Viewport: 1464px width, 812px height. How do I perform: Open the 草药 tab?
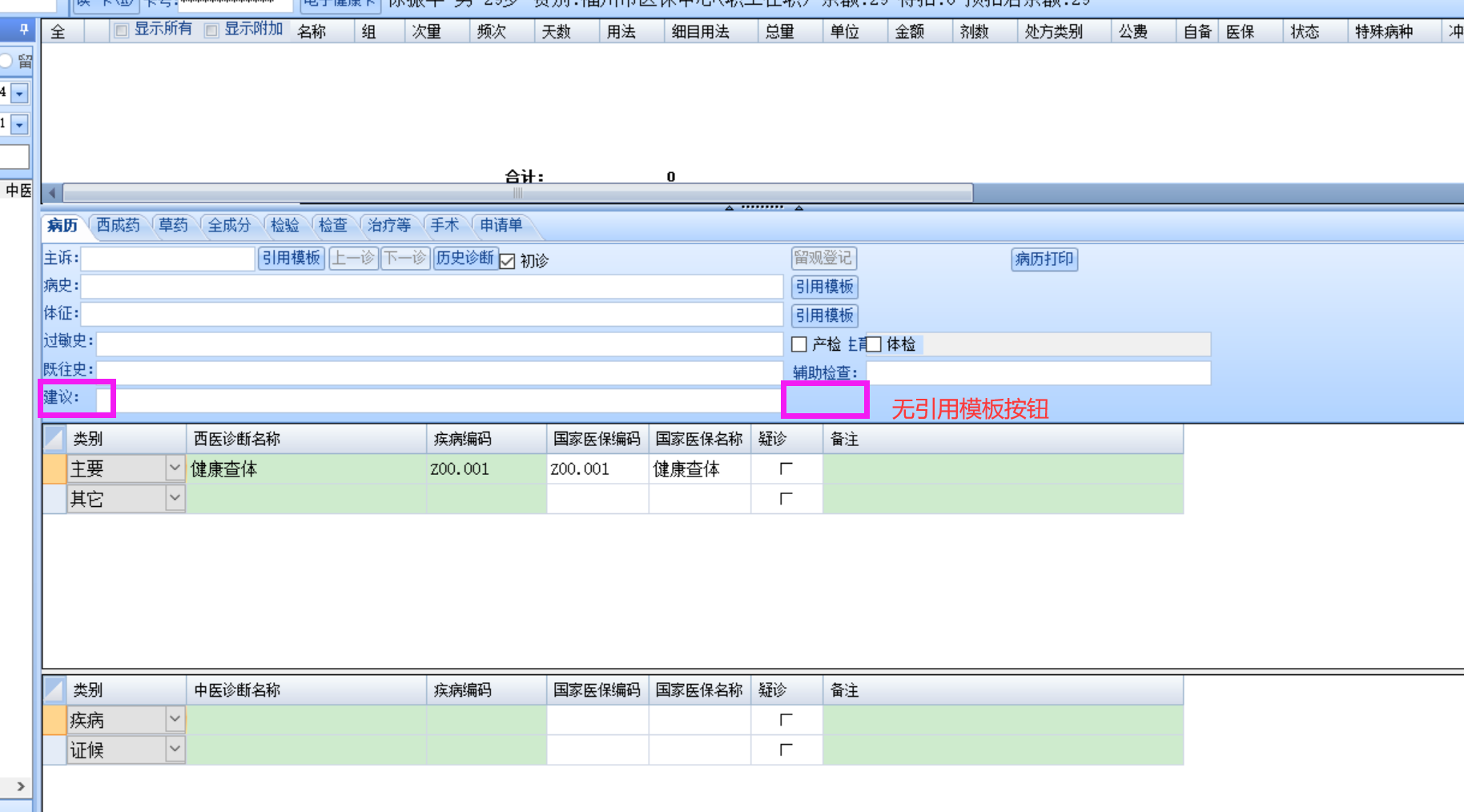coord(173,226)
